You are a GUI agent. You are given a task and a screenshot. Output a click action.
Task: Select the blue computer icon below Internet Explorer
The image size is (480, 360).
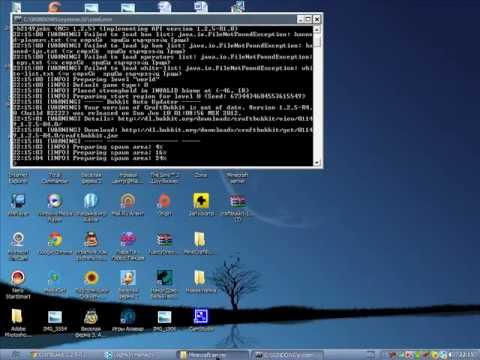(x=18, y=201)
